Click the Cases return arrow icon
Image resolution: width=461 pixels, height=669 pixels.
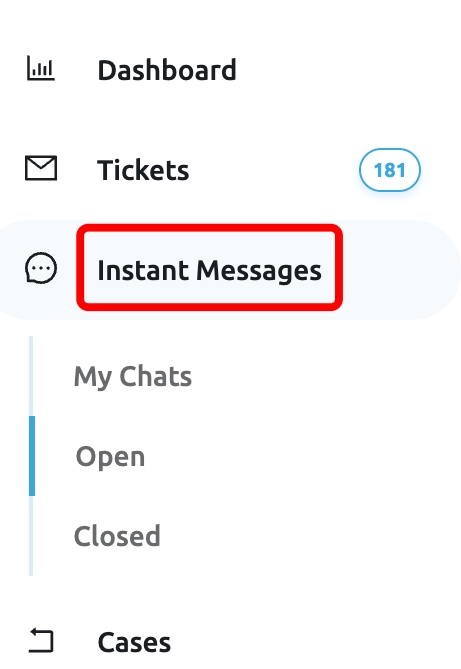click(x=41, y=641)
